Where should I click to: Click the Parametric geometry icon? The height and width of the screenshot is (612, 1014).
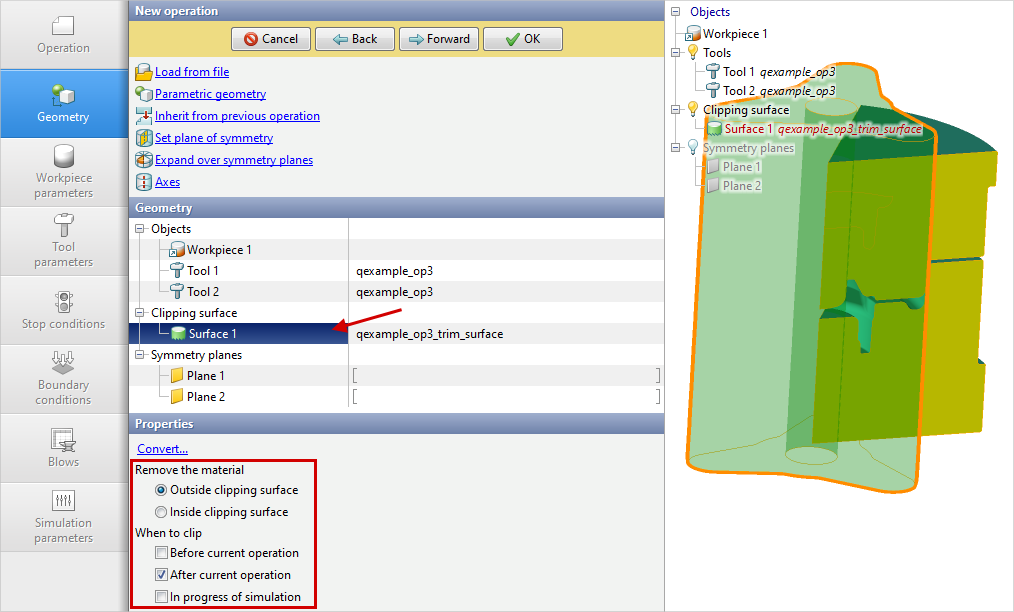143,94
